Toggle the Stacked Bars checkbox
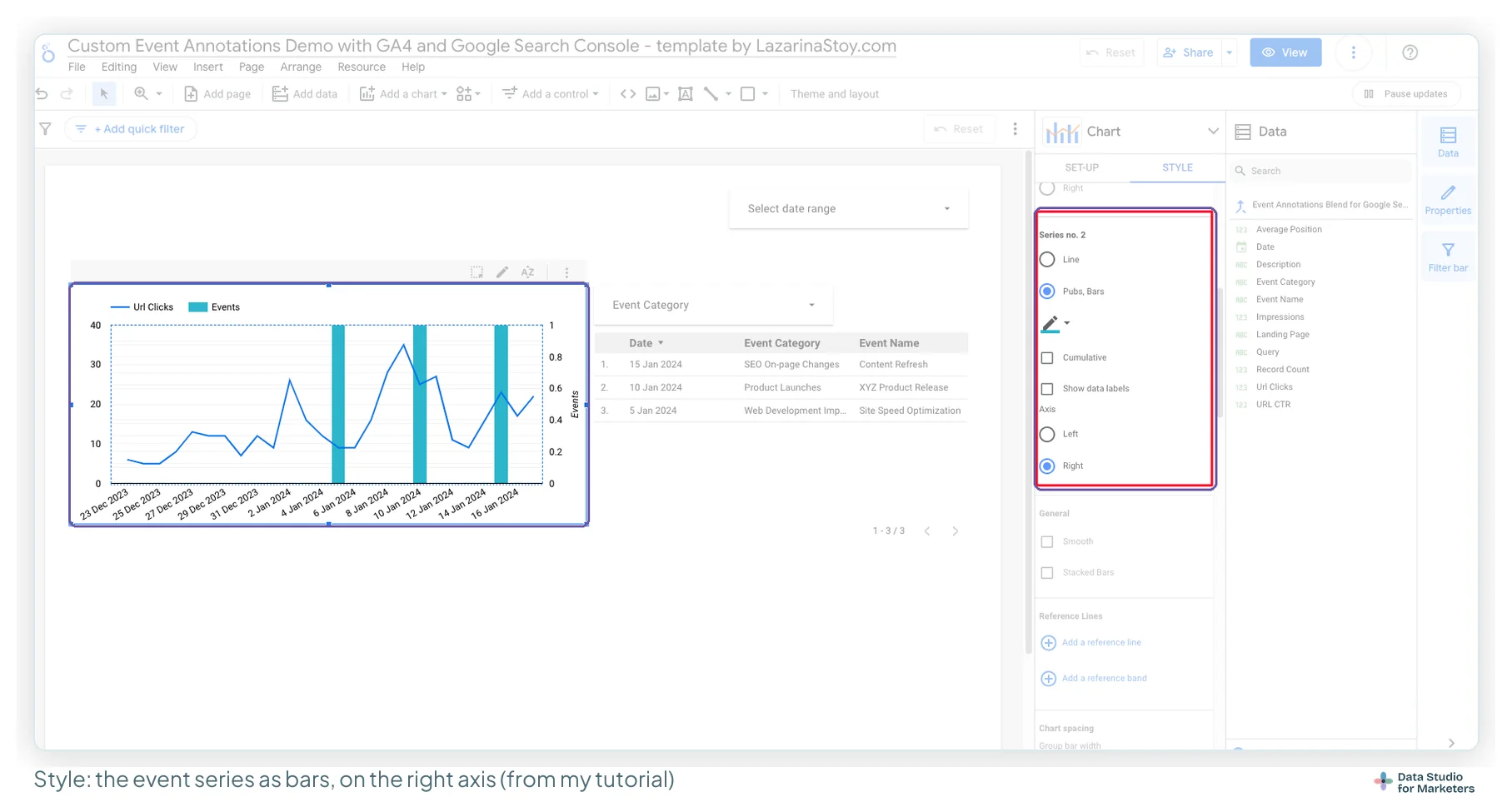 tap(1047, 573)
